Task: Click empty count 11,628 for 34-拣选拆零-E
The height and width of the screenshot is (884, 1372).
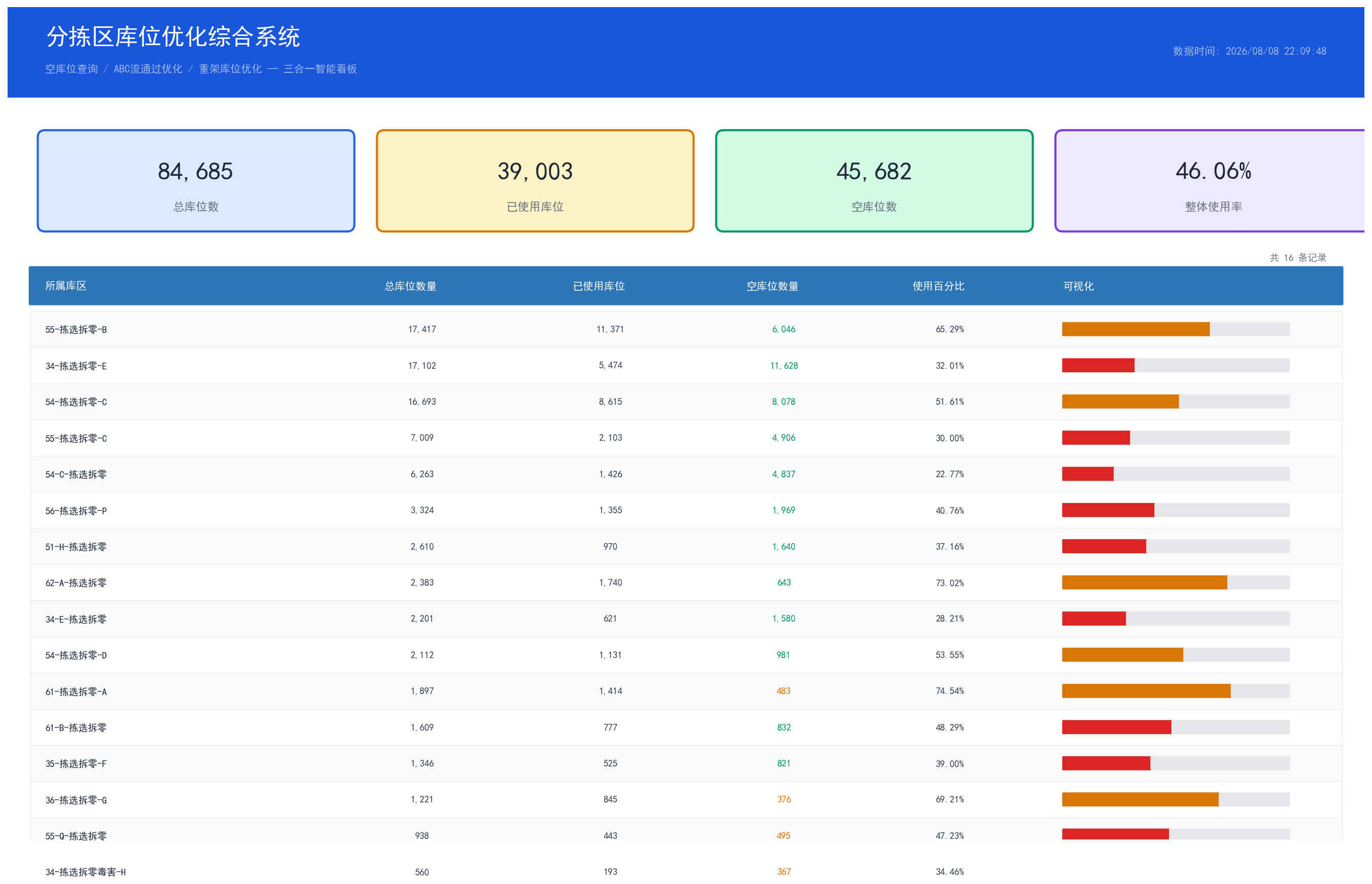Action: coord(784,365)
